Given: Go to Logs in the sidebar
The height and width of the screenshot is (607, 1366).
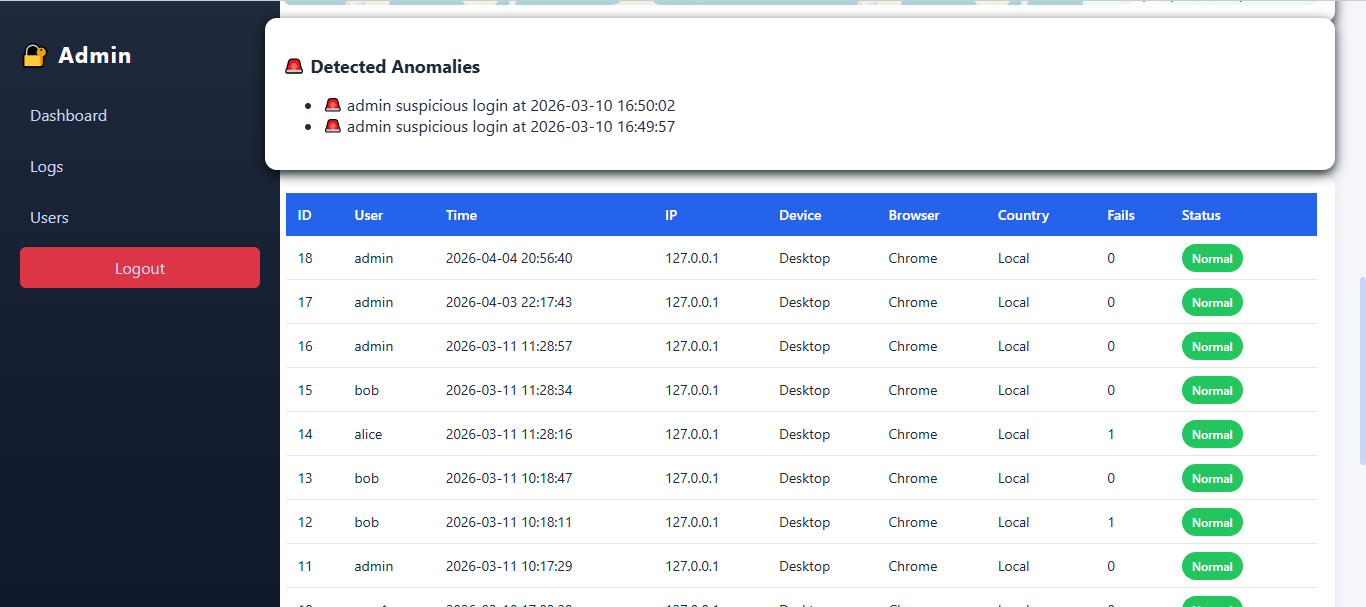Looking at the screenshot, I should point(46,167).
